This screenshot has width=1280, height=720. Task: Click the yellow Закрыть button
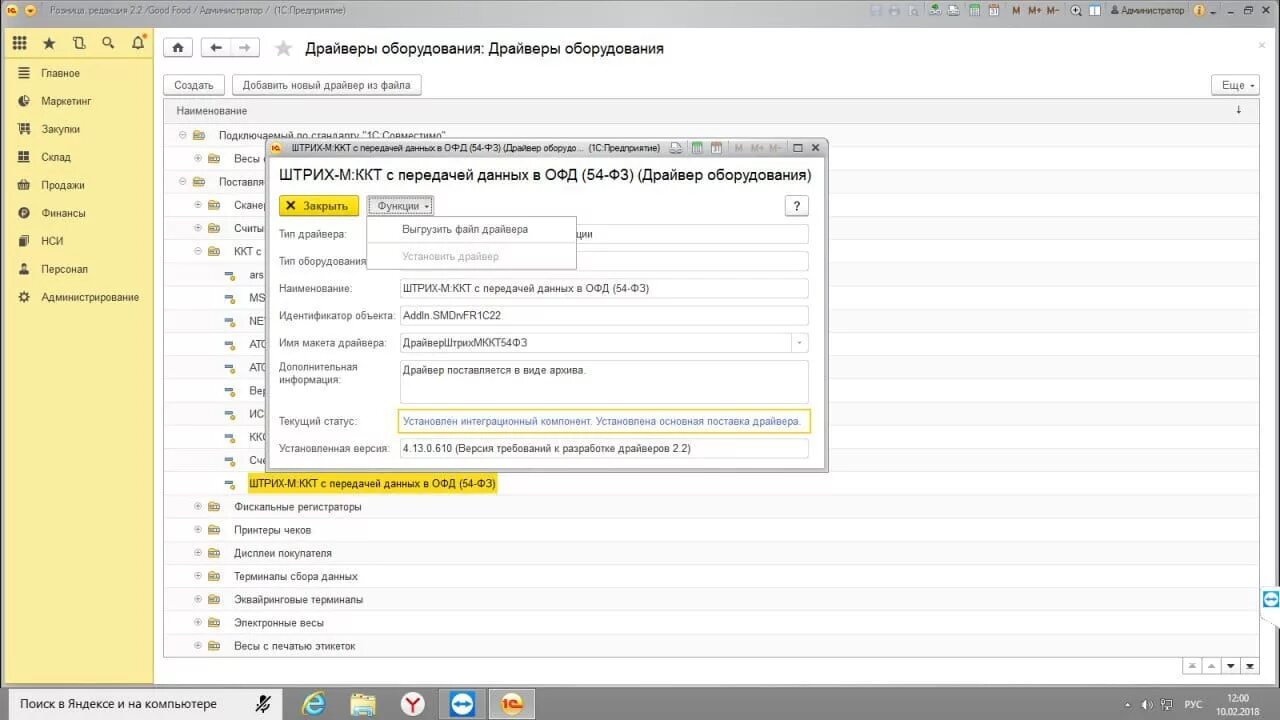point(319,205)
